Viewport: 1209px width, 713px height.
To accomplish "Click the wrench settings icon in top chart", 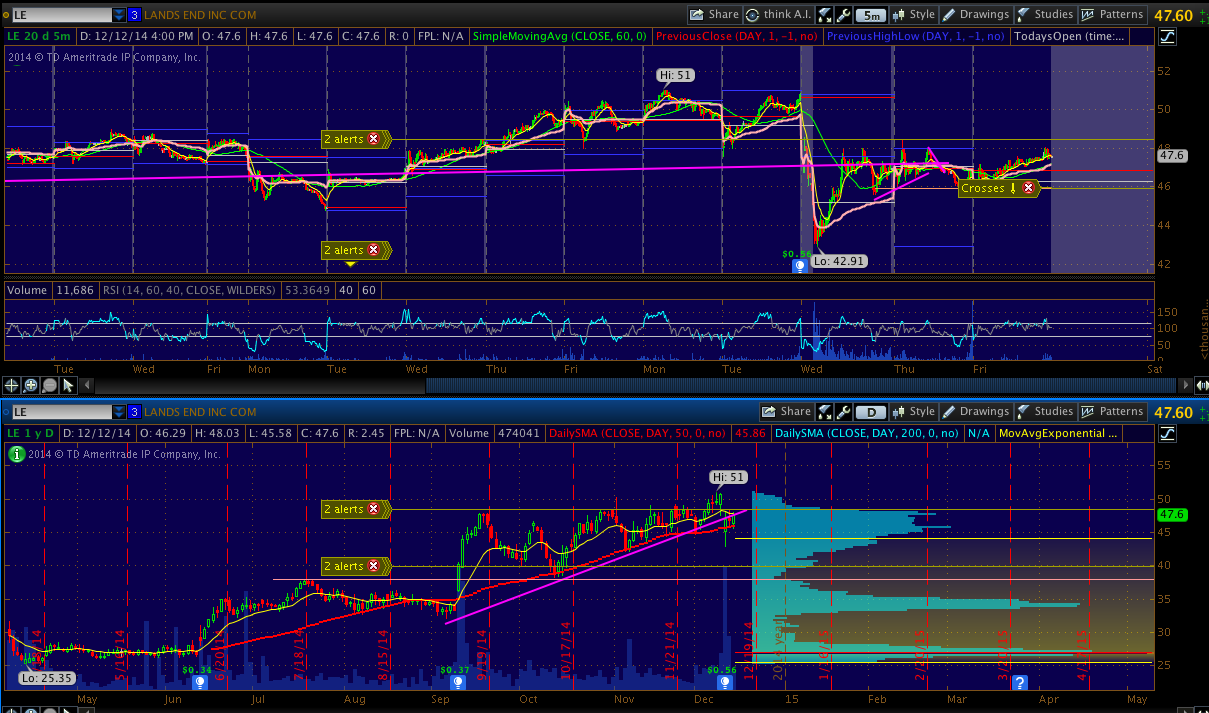I will point(844,15).
